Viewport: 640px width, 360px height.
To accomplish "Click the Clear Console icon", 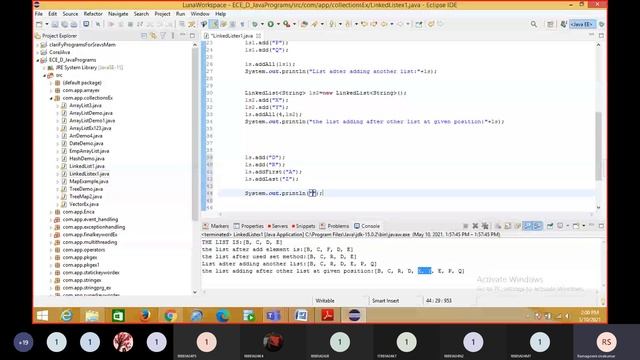I will (x=498, y=226).
